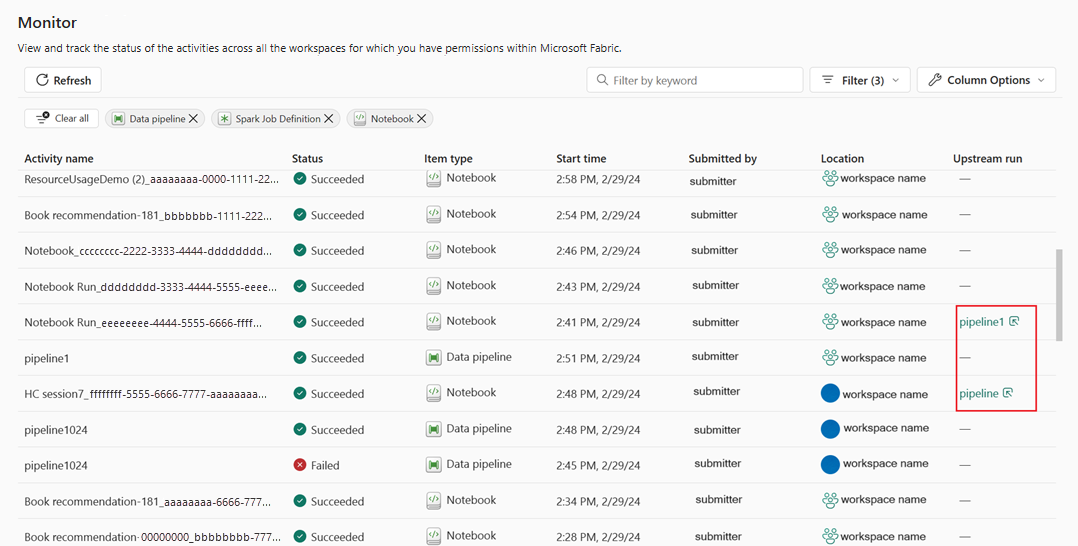This screenshot has height=546, width=1078.
Task: Open the pipeline1 upstream run link
Action: 981,322
